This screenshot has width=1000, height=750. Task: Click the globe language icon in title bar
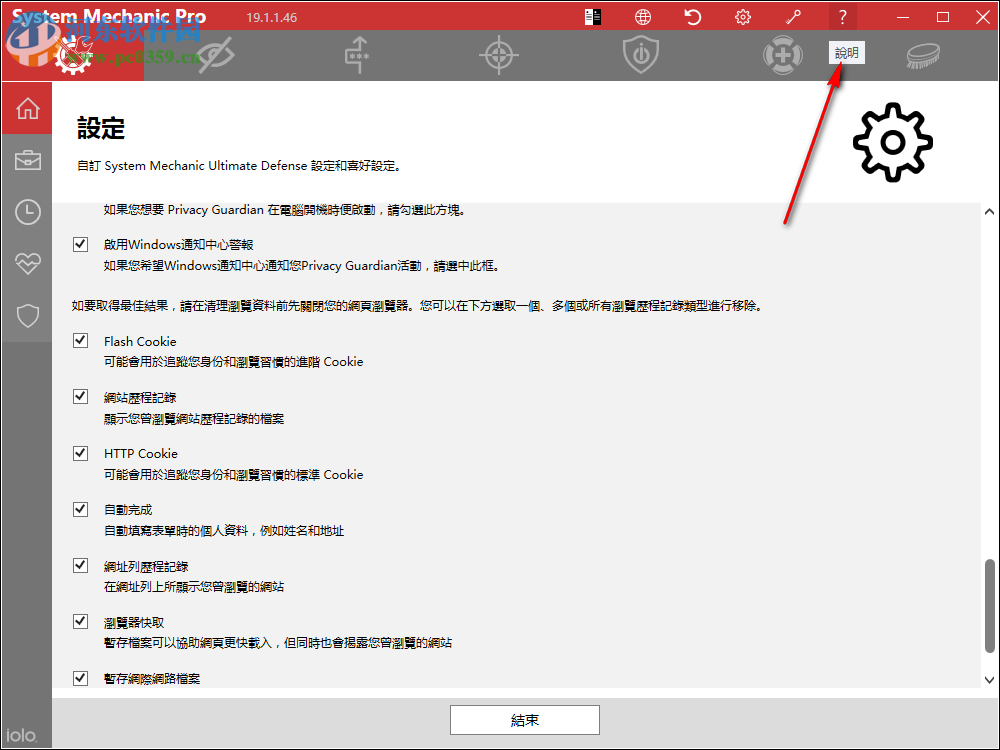click(x=642, y=17)
